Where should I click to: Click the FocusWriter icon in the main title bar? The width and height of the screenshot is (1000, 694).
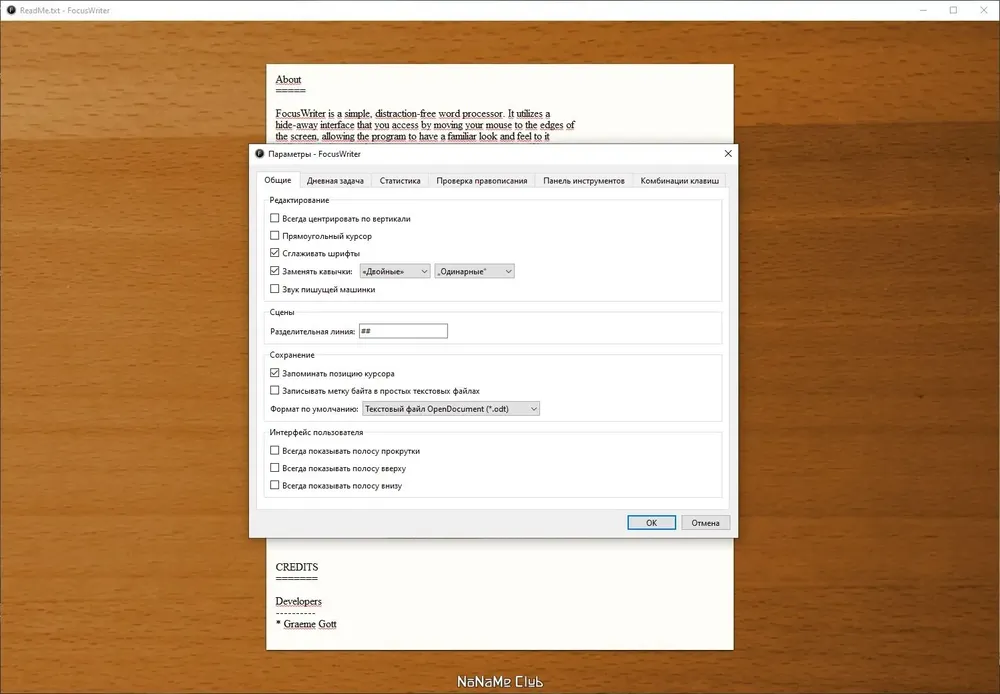11,10
